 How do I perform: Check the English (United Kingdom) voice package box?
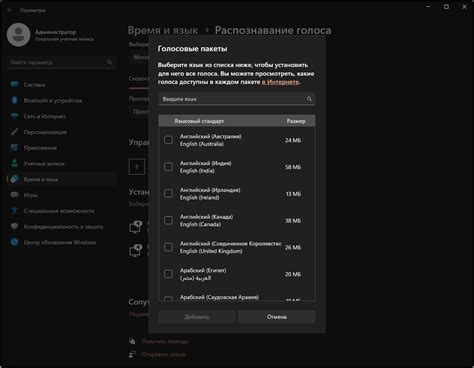(x=168, y=247)
